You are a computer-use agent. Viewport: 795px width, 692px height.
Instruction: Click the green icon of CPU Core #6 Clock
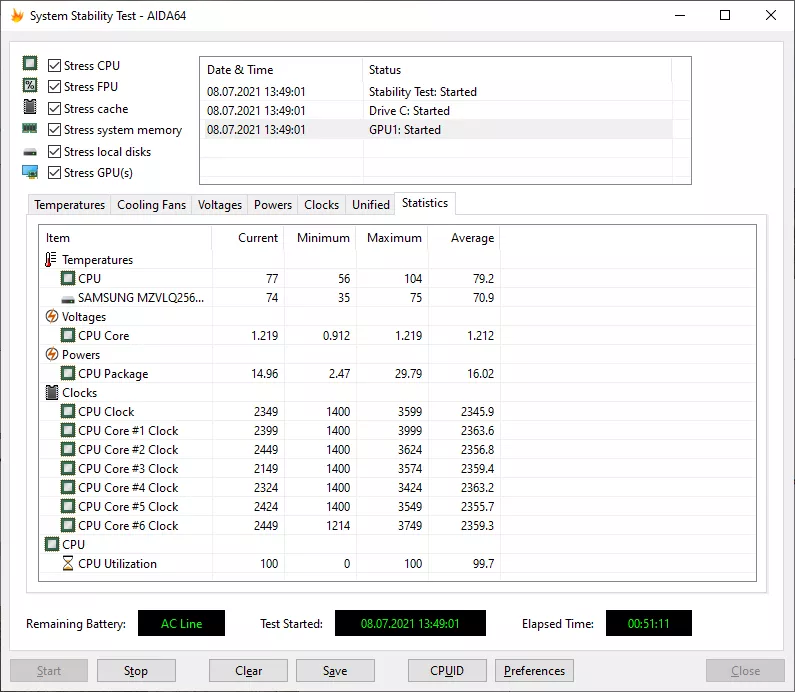(67, 525)
